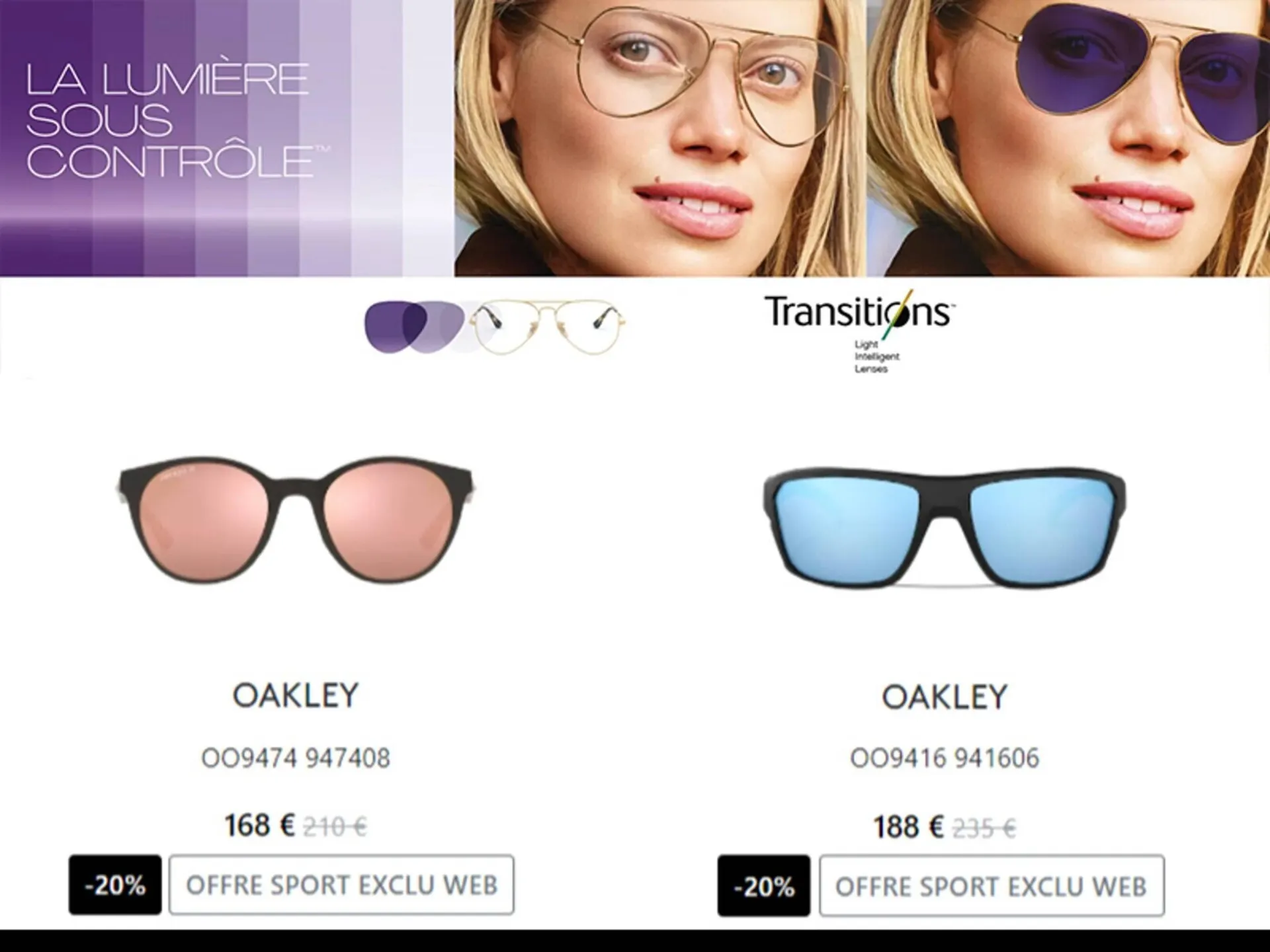Open the Oakley pink-lens sunglasses image
1270x952 pixels.
tap(296, 519)
